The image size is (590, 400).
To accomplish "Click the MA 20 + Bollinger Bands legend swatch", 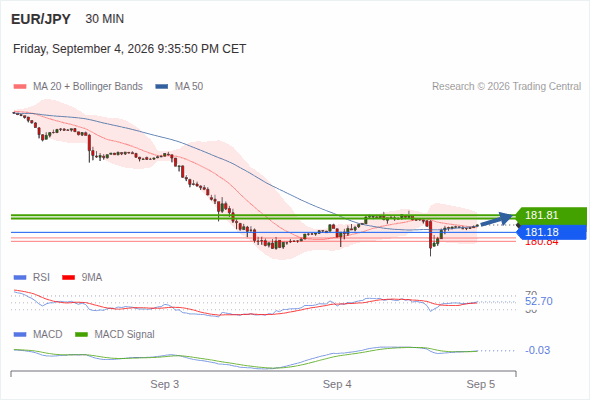I will tap(20, 87).
